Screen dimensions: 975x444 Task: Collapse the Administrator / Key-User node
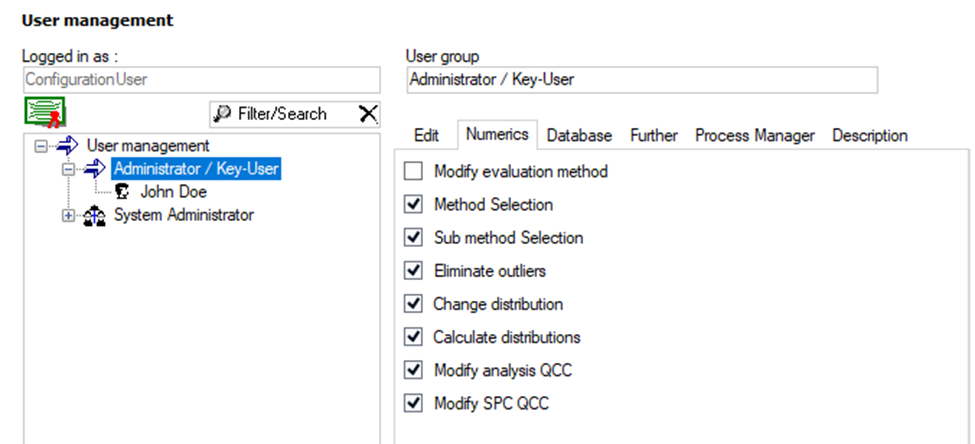(68, 169)
